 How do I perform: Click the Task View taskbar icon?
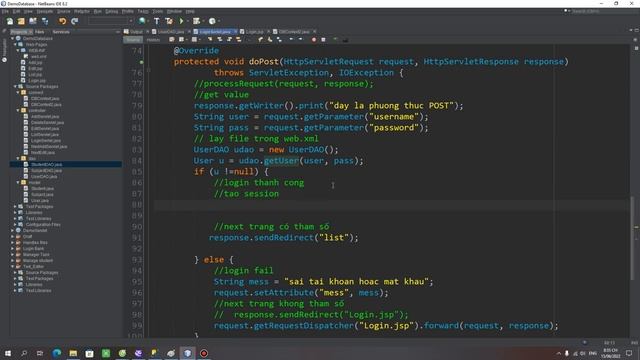click(x=40, y=353)
